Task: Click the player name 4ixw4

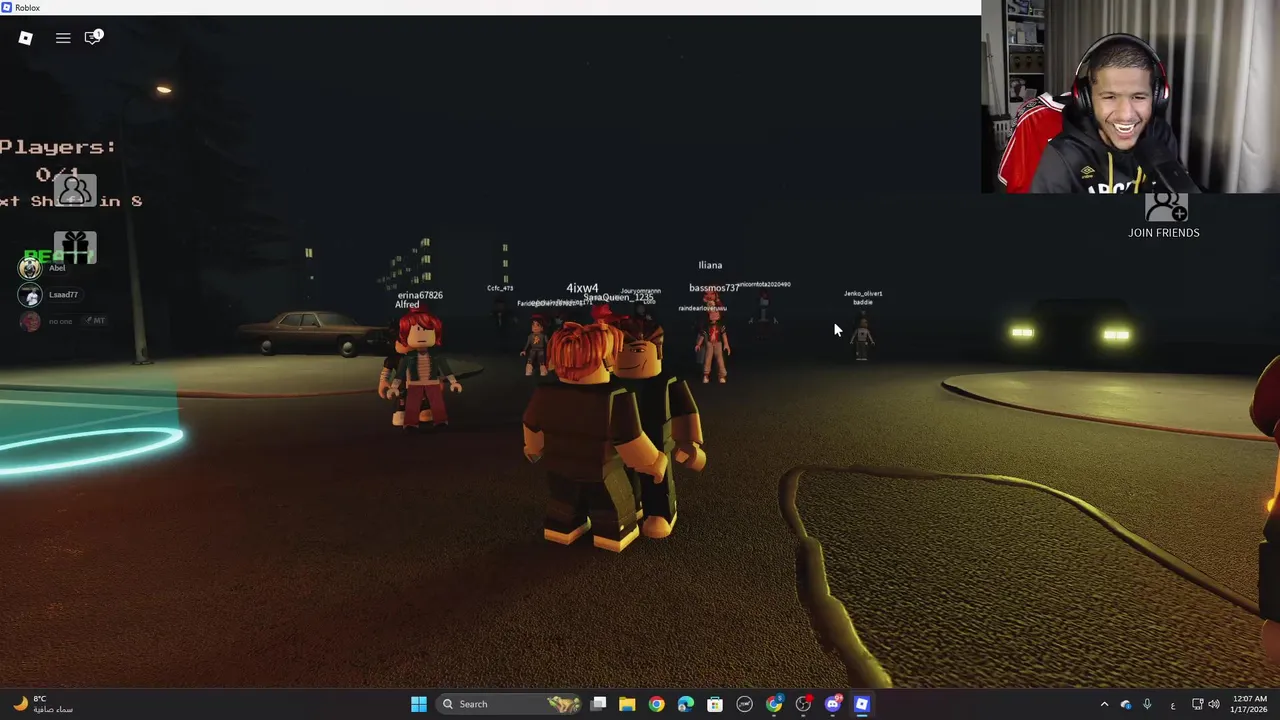Action: tap(582, 288)
